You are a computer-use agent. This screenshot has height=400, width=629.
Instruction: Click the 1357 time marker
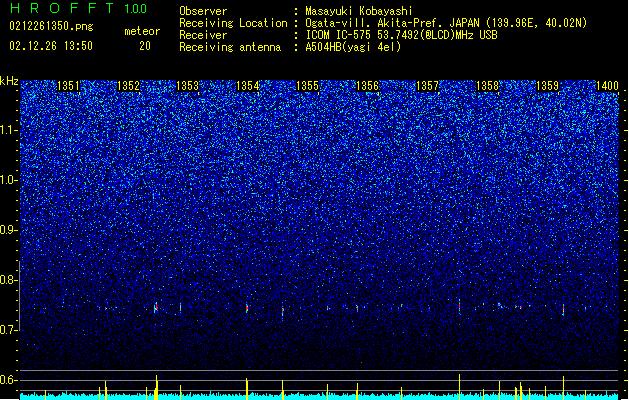427,86
